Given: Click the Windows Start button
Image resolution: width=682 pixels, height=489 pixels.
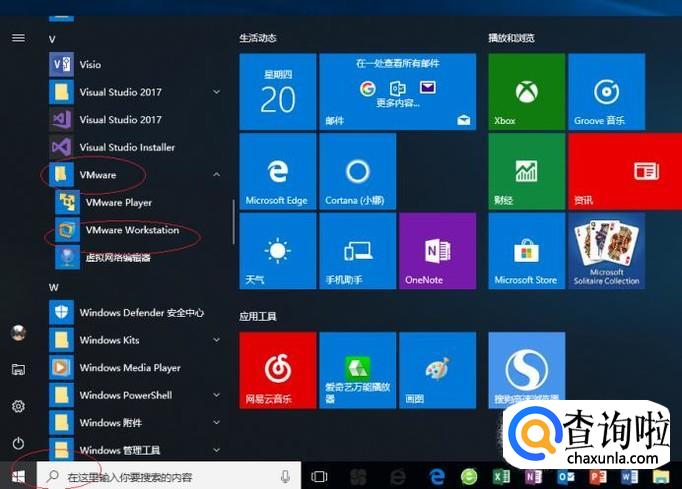Looking at the screenshot, I should coord(18,477).
